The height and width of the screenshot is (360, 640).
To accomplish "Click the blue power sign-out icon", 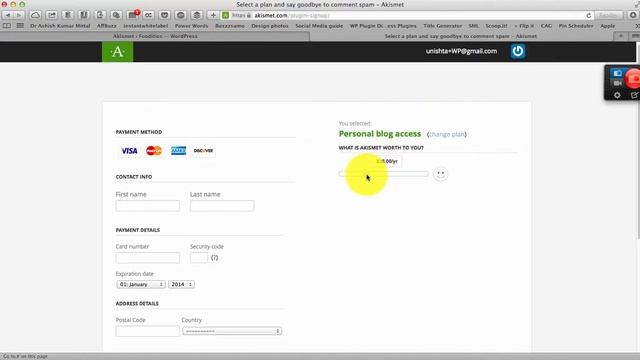I will [x=518, y=51].
